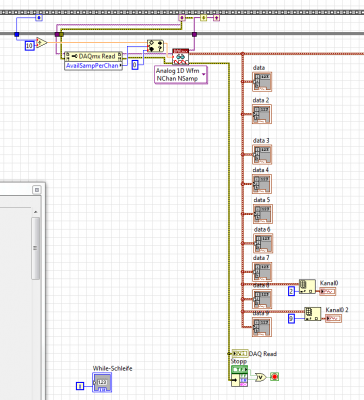Click the 'data' waveform indicator terminal
364x400 pixels.
click(x=262, y=82)
